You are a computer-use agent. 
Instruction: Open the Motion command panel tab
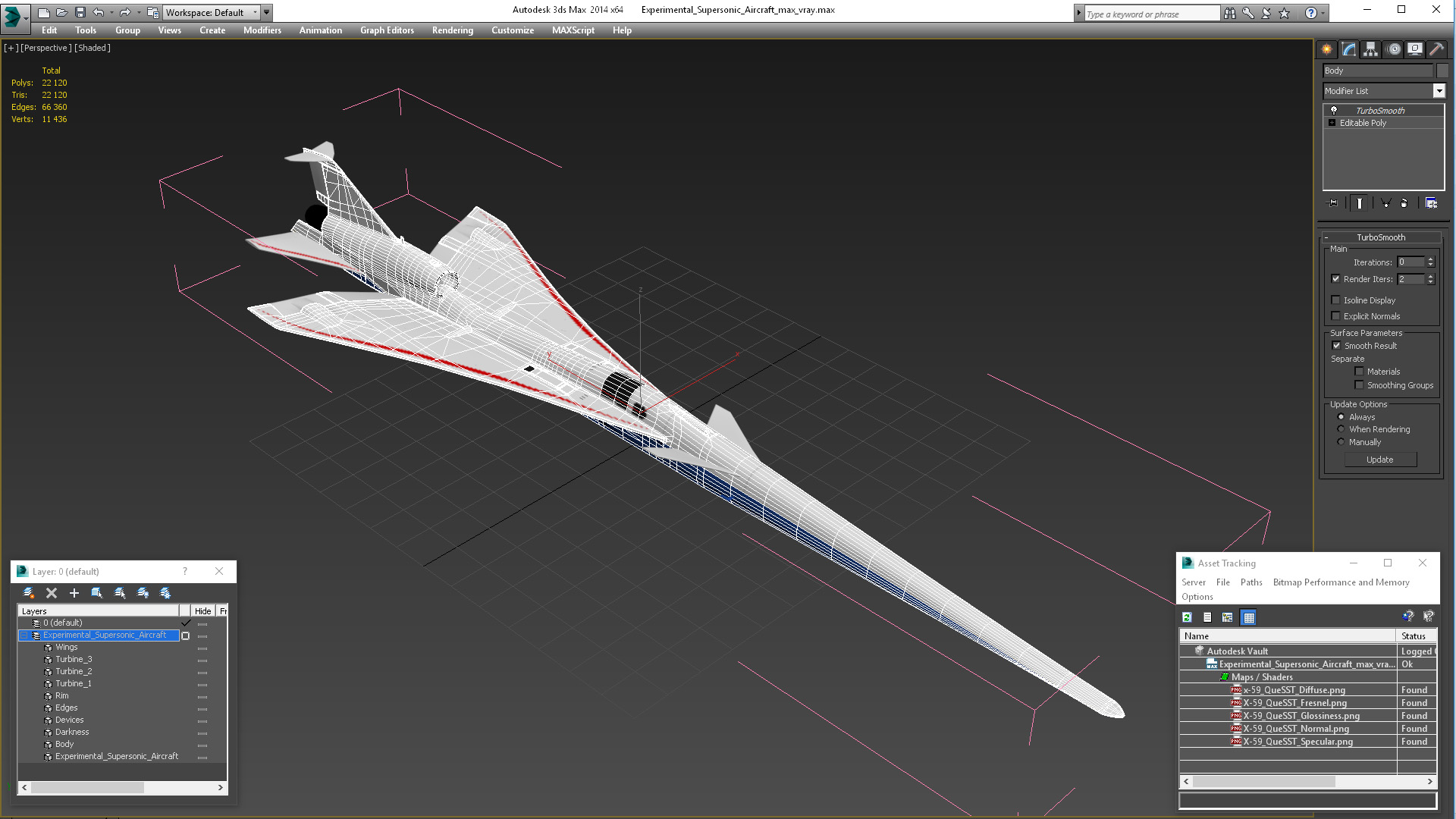[x=1393, y=49]
